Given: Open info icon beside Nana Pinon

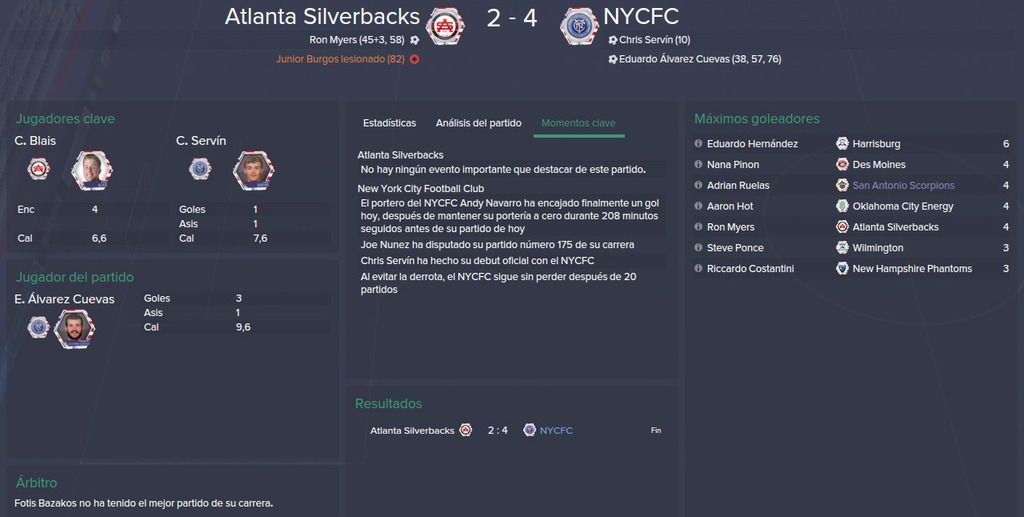Looking at the screenshot, I should [x=698, y=164].
